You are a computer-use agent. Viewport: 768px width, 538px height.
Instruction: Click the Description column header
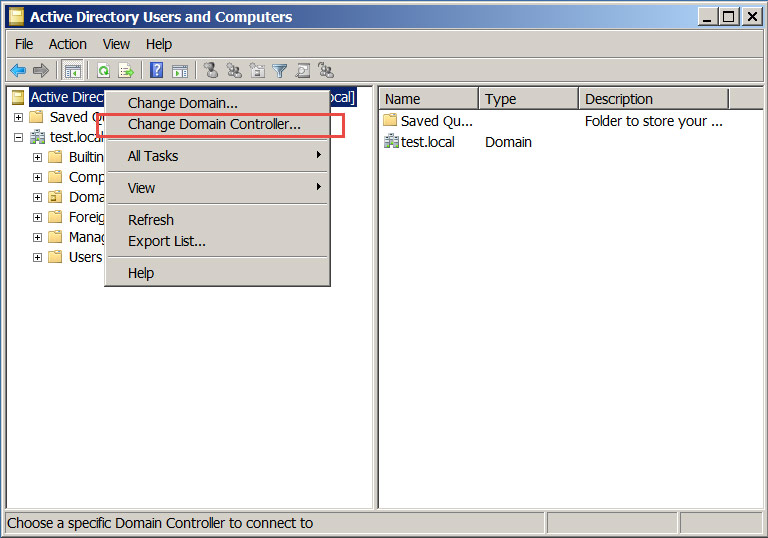point(652,99)
